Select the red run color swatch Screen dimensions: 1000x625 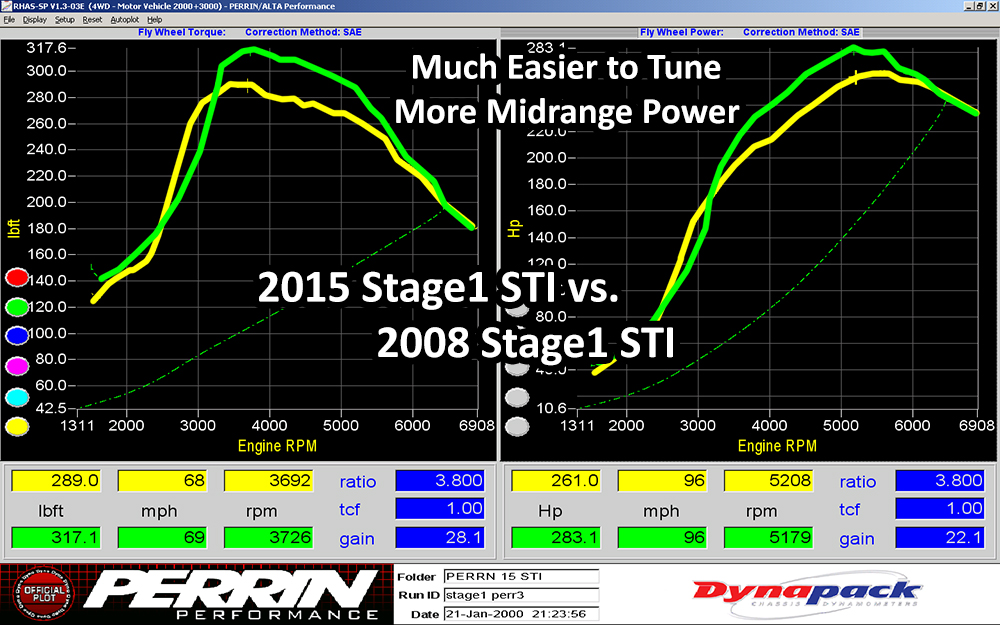pyautogui.click(x=17, y=277)
